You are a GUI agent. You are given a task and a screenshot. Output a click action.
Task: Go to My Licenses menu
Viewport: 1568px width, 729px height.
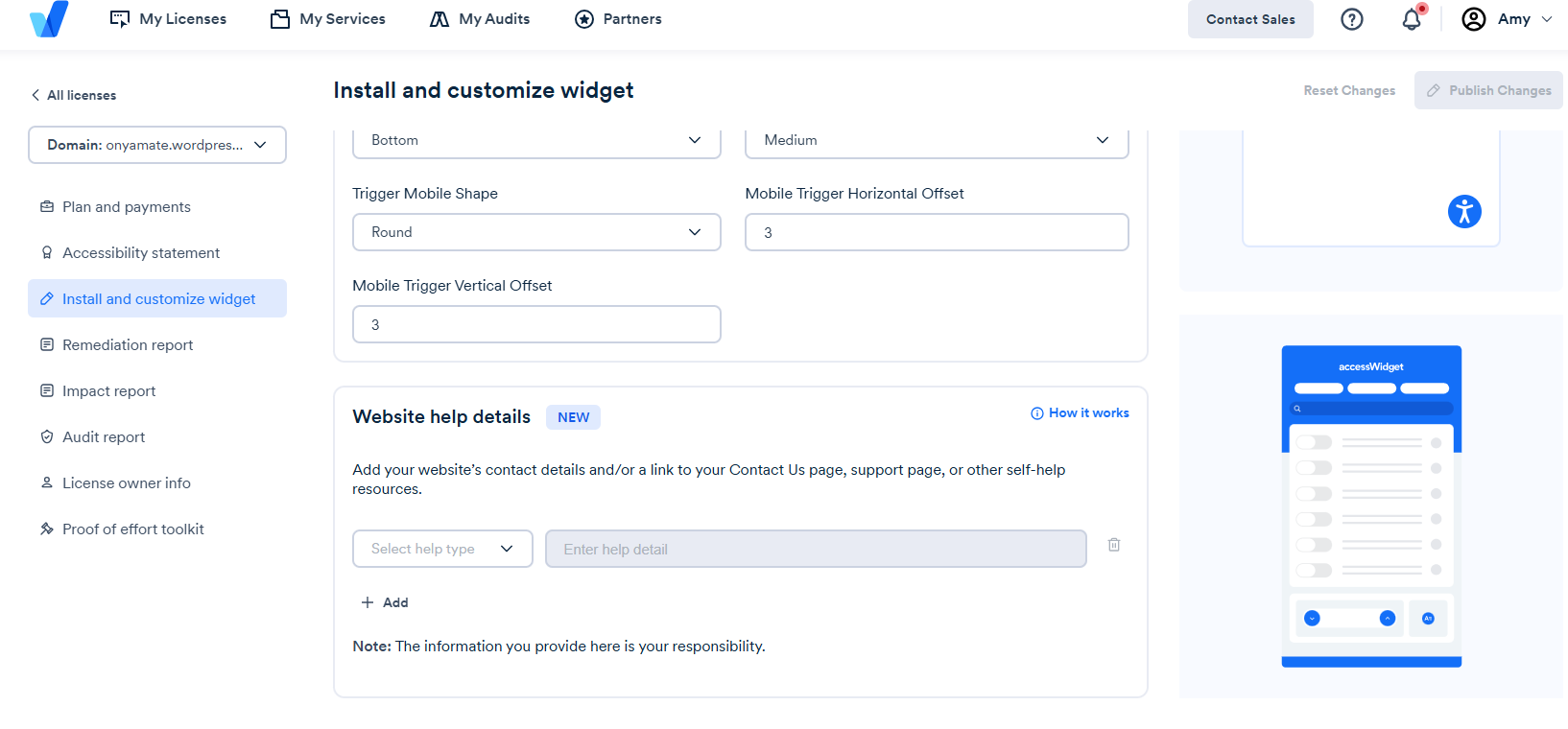coord(168,19)
